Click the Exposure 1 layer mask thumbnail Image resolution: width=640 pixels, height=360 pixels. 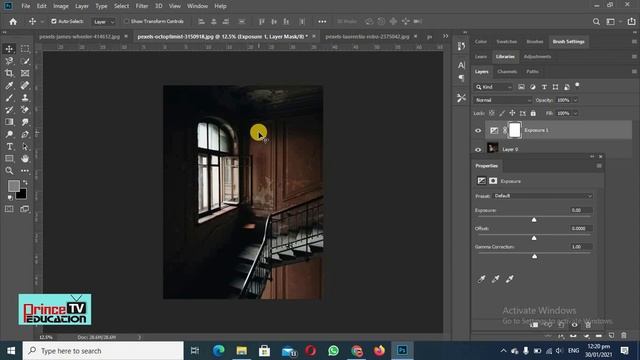click(515, 130)
